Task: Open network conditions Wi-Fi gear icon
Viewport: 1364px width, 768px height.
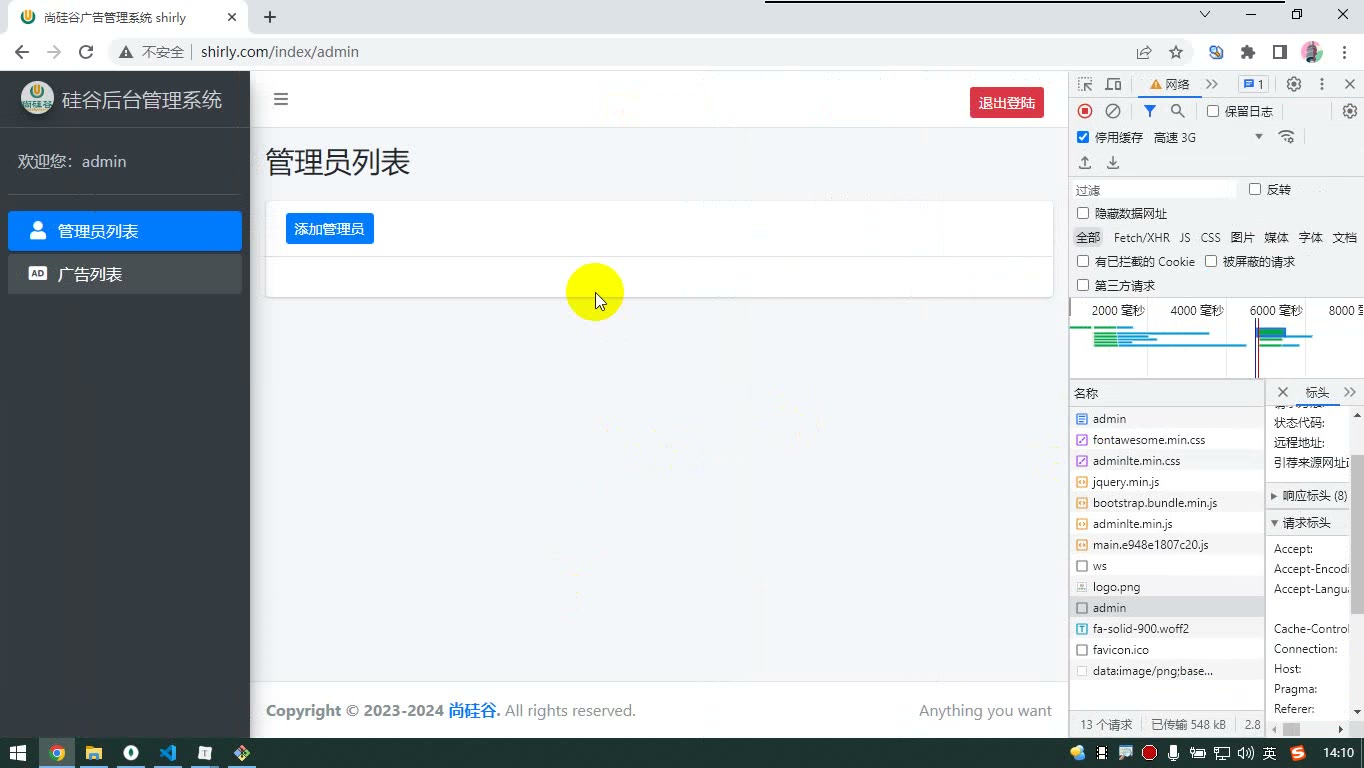Action: [x=1287, y=137]
